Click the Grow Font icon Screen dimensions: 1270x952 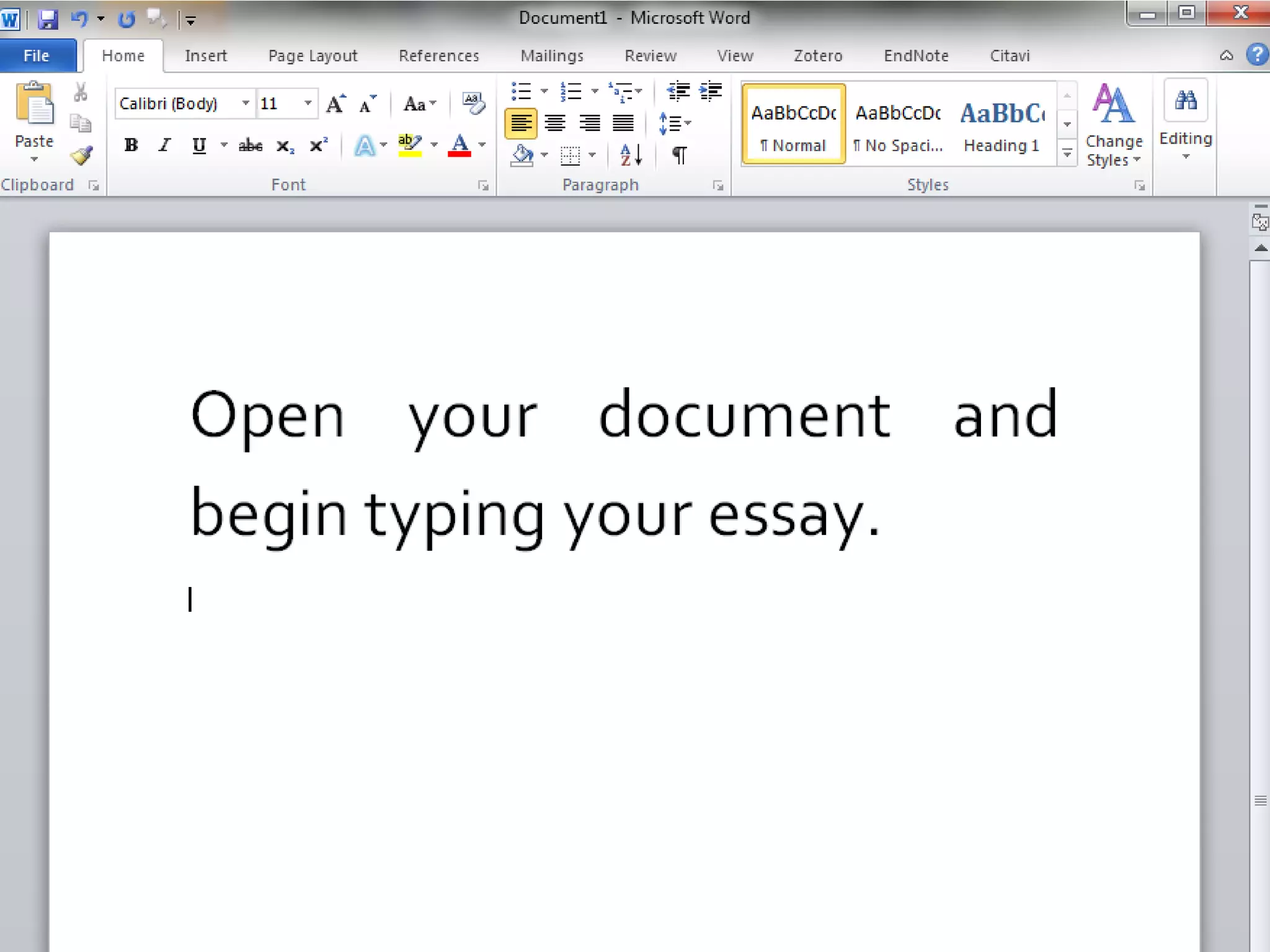[x=335, y=104]
